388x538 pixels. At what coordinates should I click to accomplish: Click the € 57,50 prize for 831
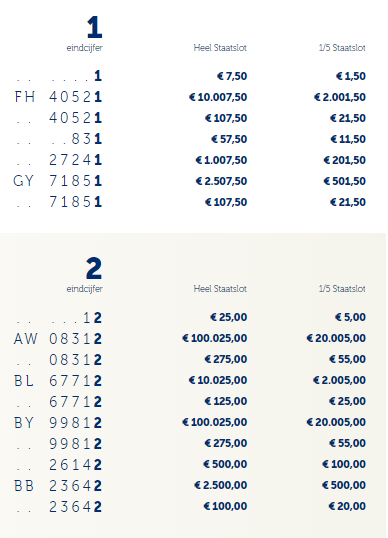tap(229, 139)
